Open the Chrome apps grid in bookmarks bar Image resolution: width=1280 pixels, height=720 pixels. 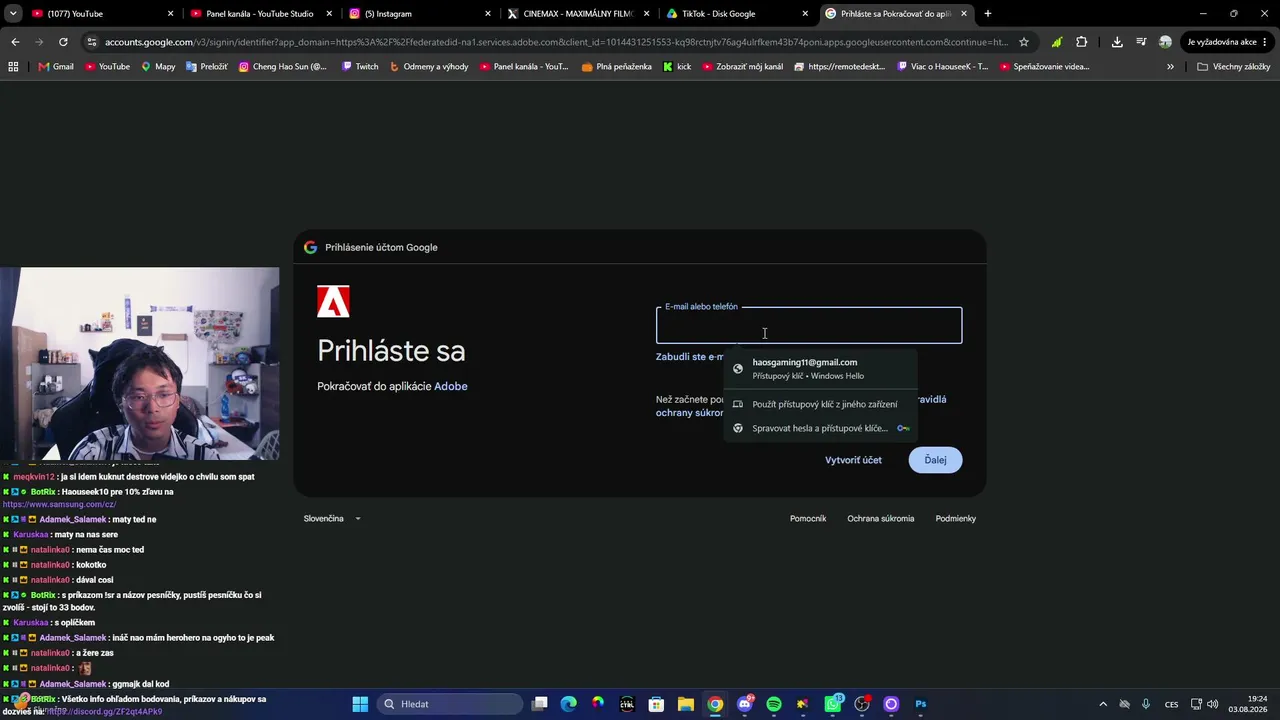pyautogui.click(x=13, y=67)
